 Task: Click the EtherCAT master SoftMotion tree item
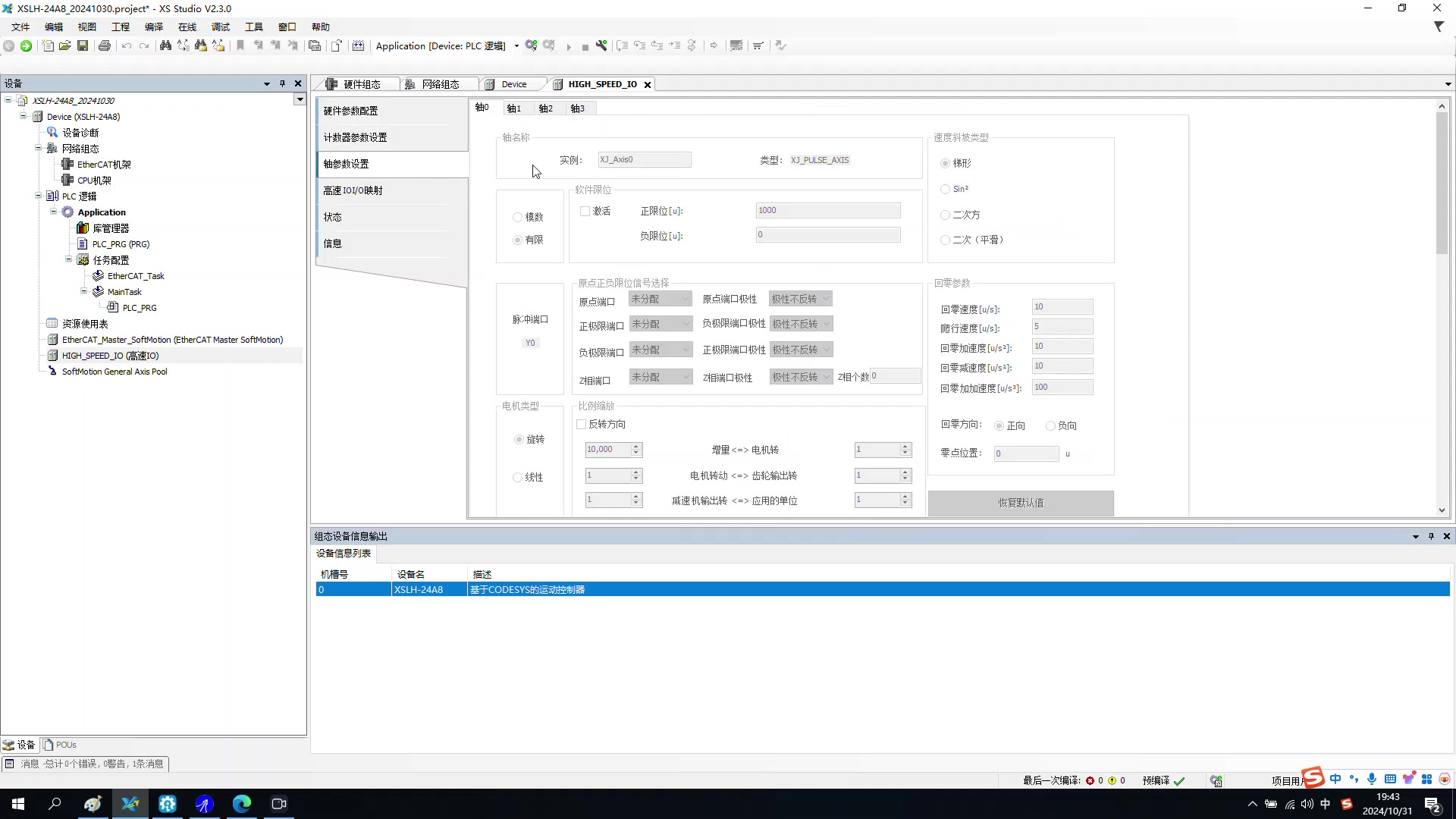click(172, 340)
